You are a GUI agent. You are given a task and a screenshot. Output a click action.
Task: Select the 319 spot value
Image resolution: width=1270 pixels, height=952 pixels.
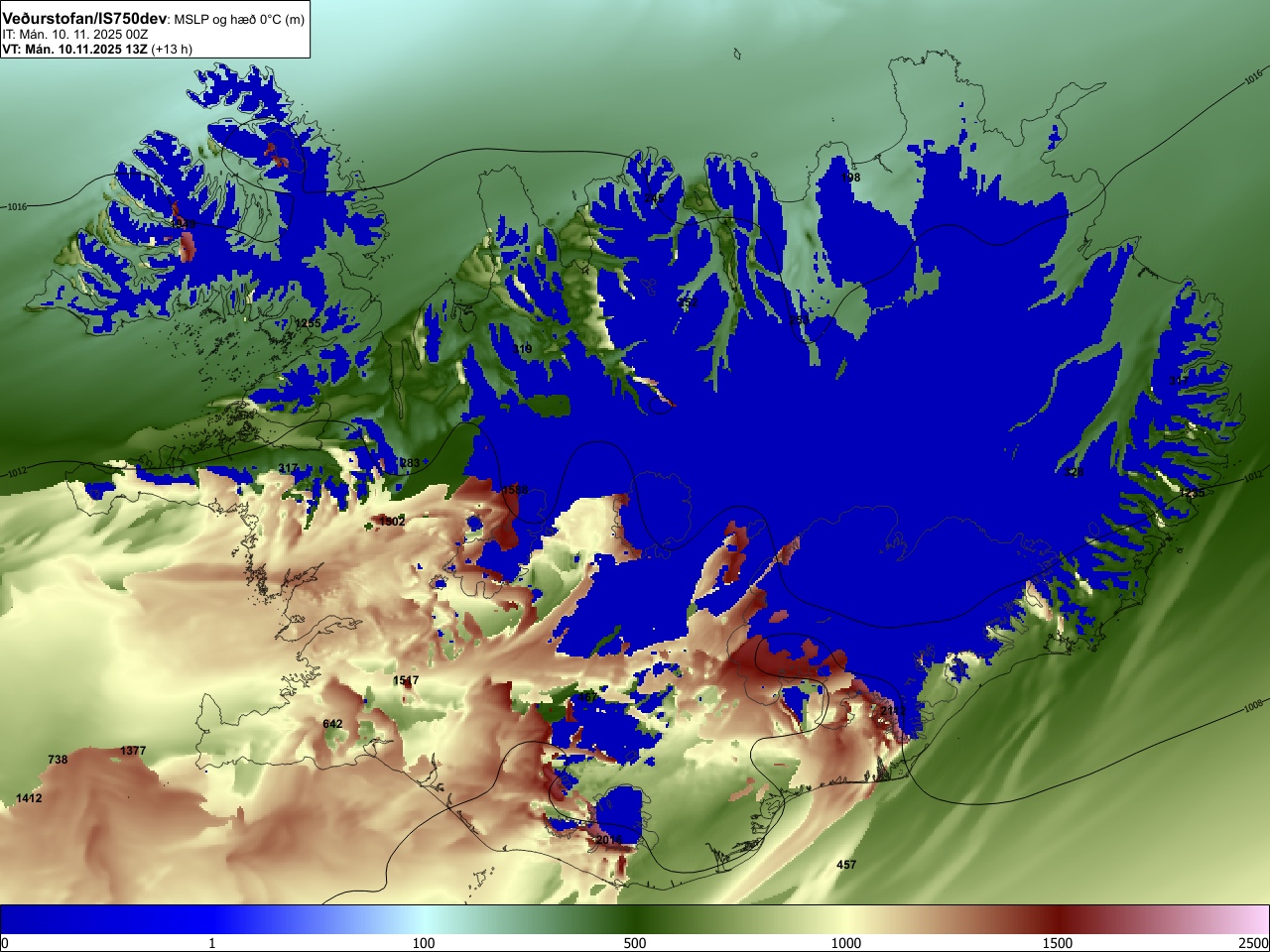click(x=522, y=349)
